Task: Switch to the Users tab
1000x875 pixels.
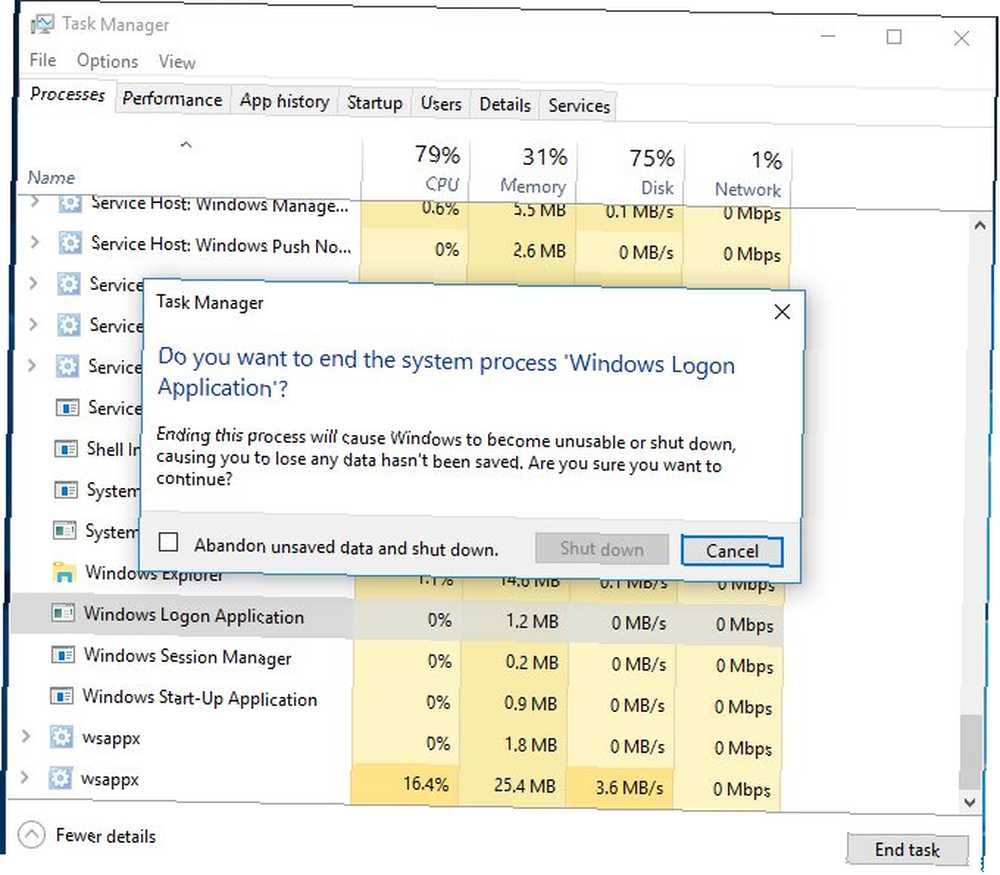Action: pyautogui.click(x=441, y=104)
